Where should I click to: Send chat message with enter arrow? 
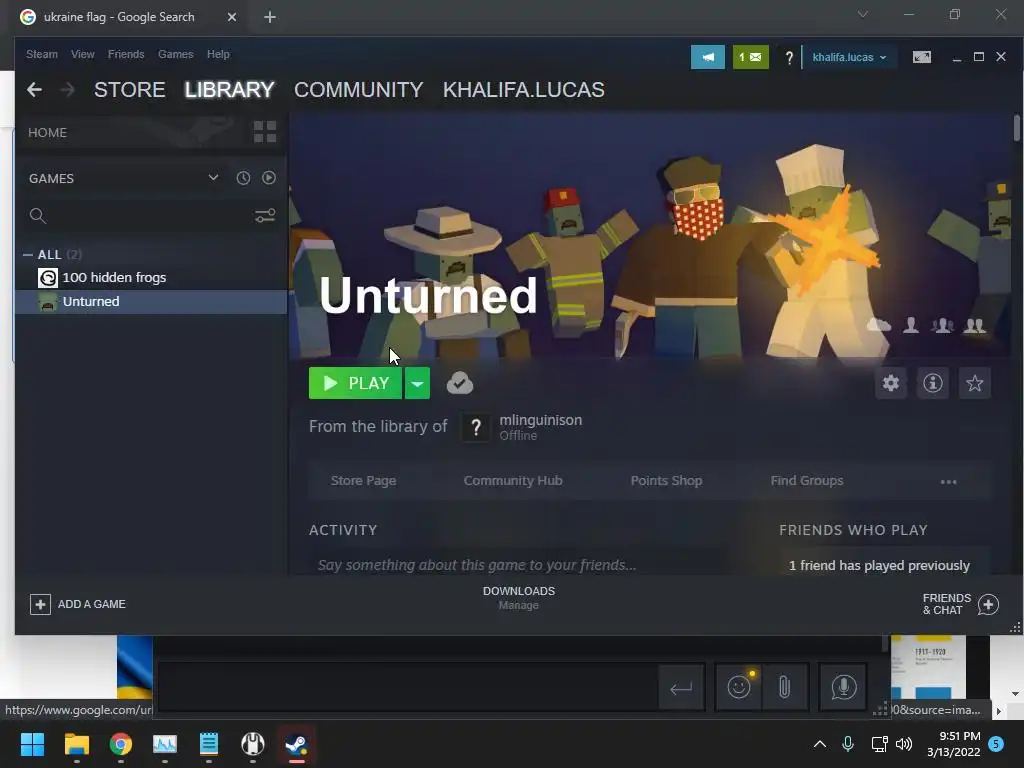[681, 687]
